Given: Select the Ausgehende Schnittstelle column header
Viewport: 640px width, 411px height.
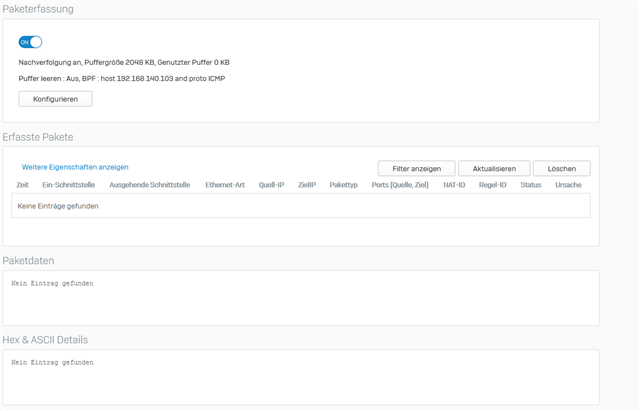Looking at the screenshot, I should click(x=150, y=185).
